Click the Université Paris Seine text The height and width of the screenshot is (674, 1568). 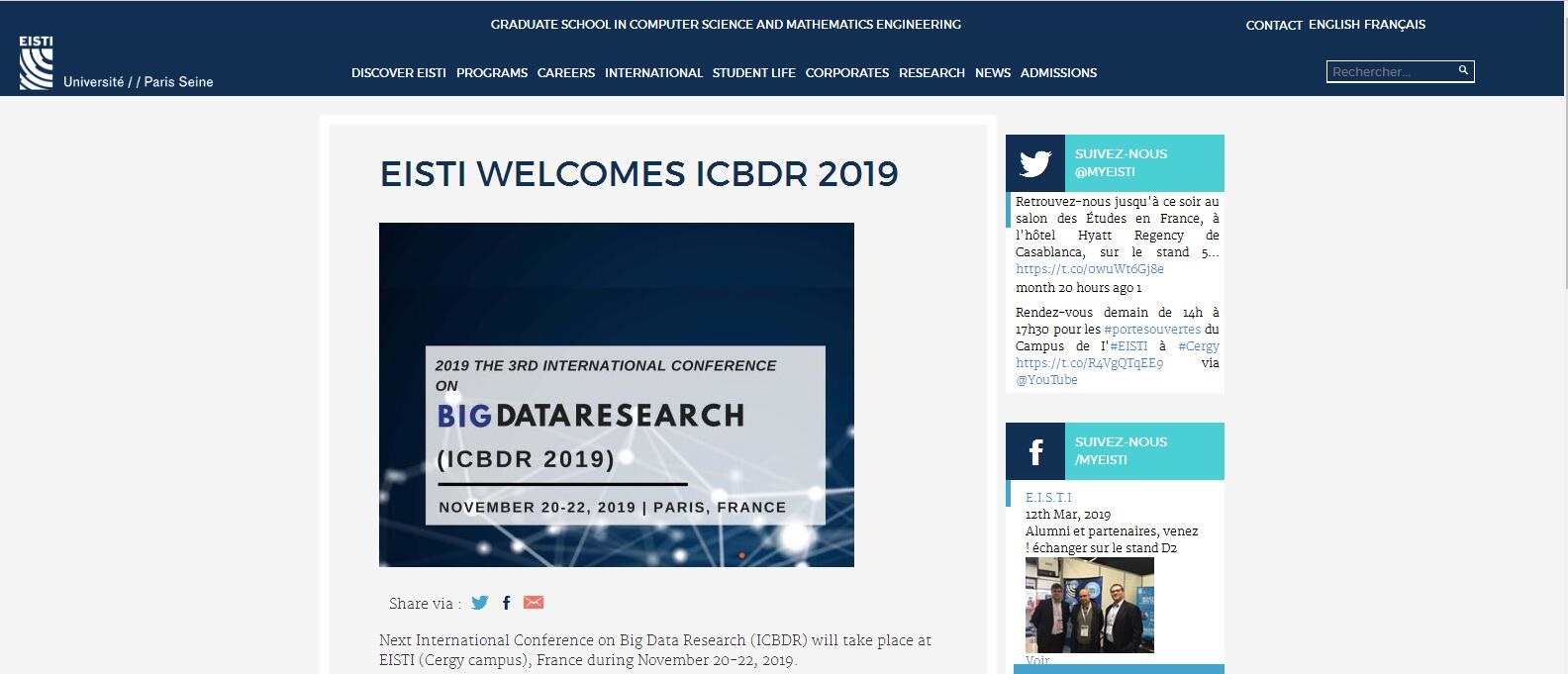(139, 82)
